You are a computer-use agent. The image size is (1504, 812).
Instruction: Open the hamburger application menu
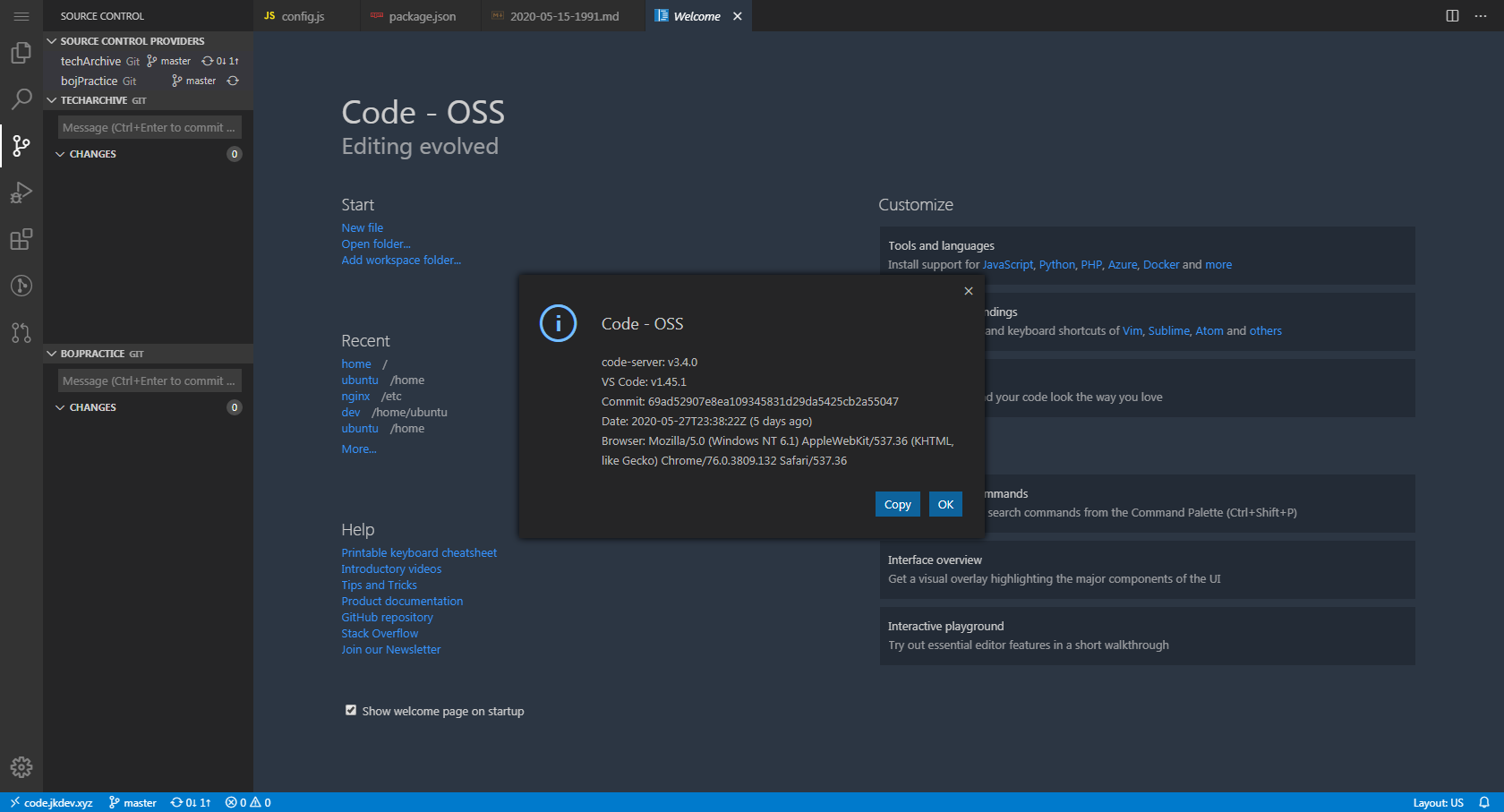[21, 16]
